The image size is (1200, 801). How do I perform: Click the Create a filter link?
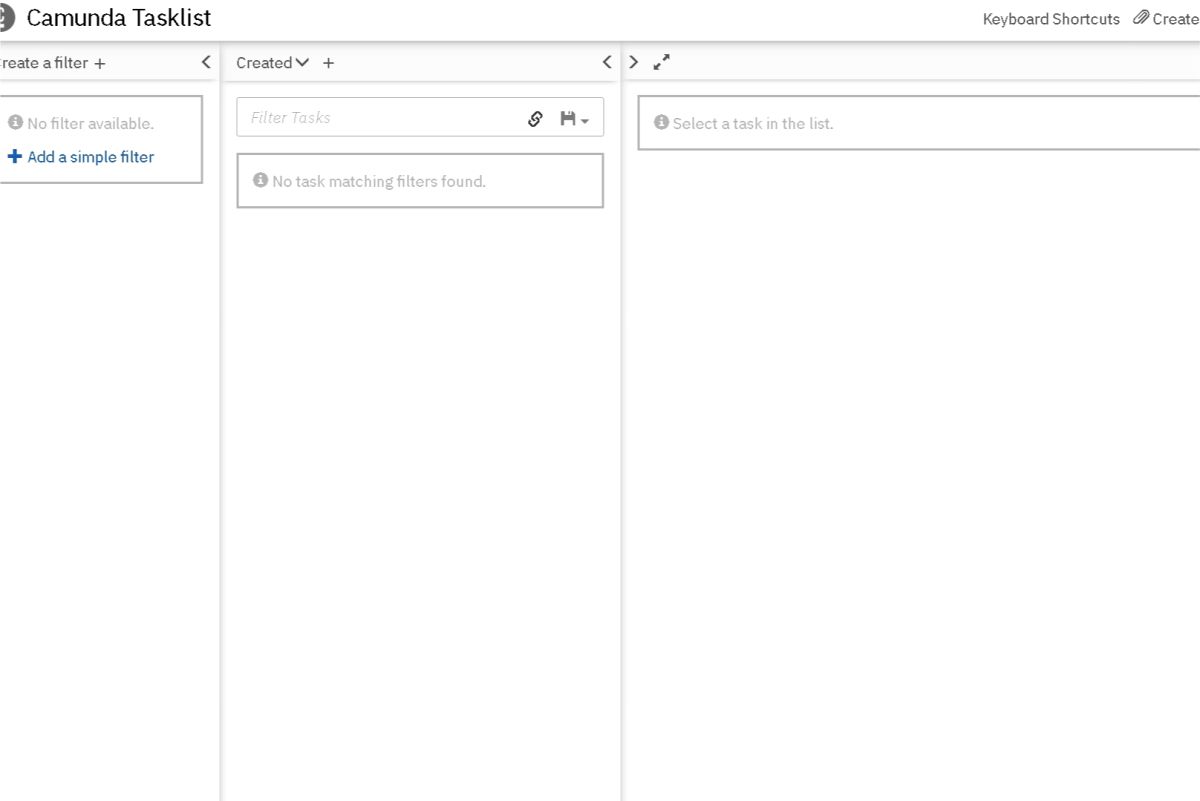click(52, 63)
